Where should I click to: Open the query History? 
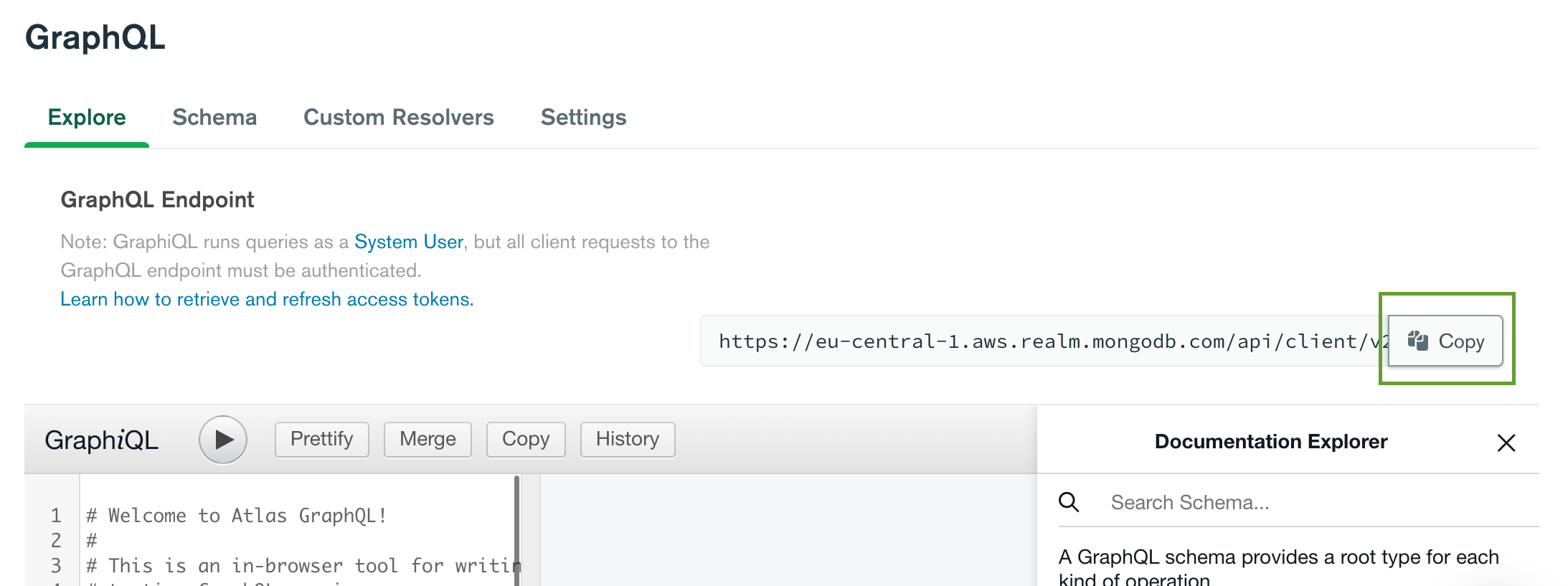point(627,439)
